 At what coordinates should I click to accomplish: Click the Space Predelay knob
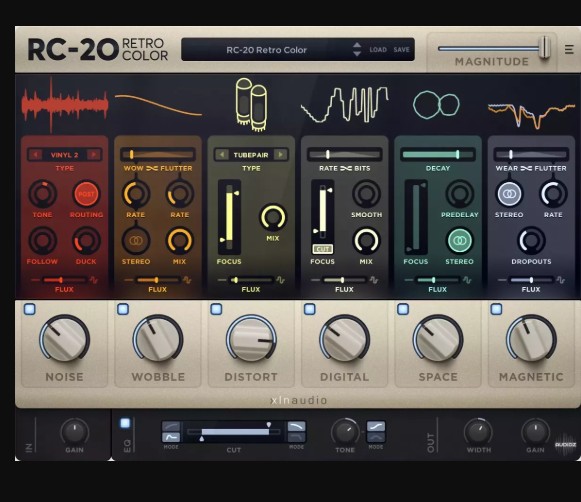[459, 194]
